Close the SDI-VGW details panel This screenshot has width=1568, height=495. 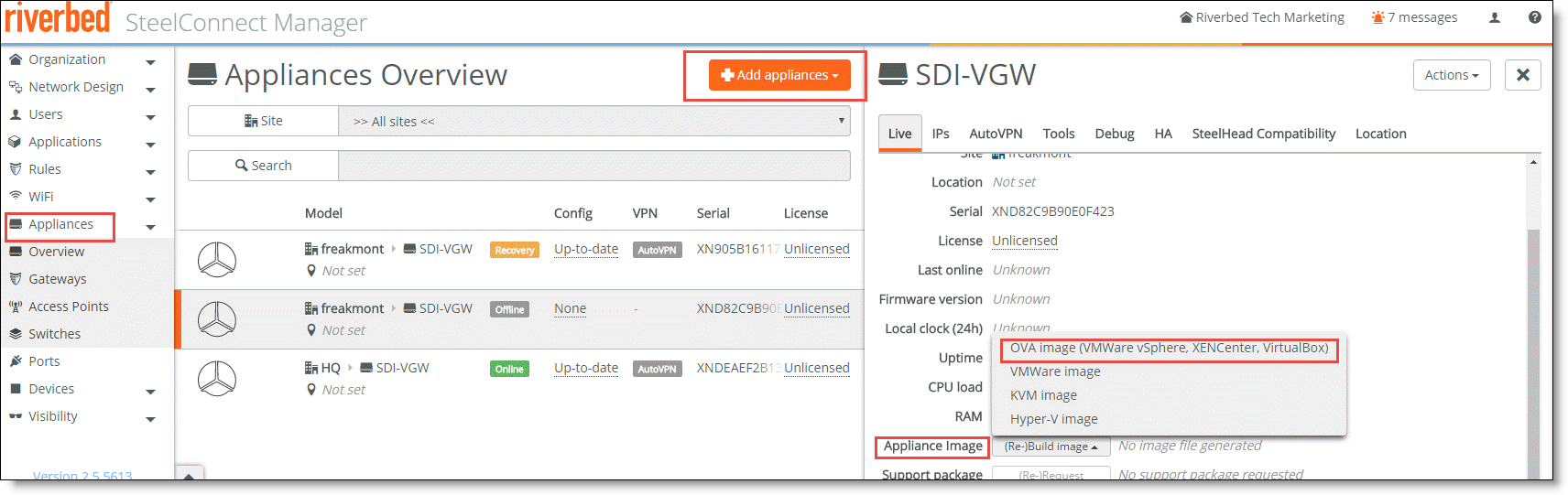pos(1522,75)
